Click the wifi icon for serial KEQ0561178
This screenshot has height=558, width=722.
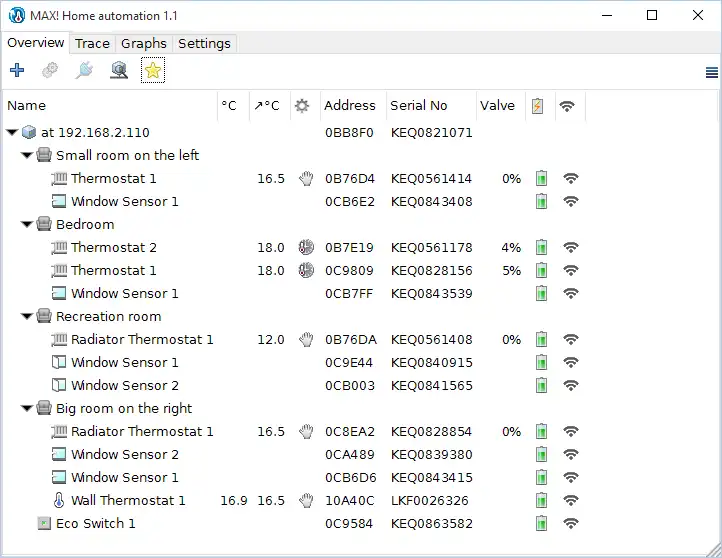pos(571,248)
